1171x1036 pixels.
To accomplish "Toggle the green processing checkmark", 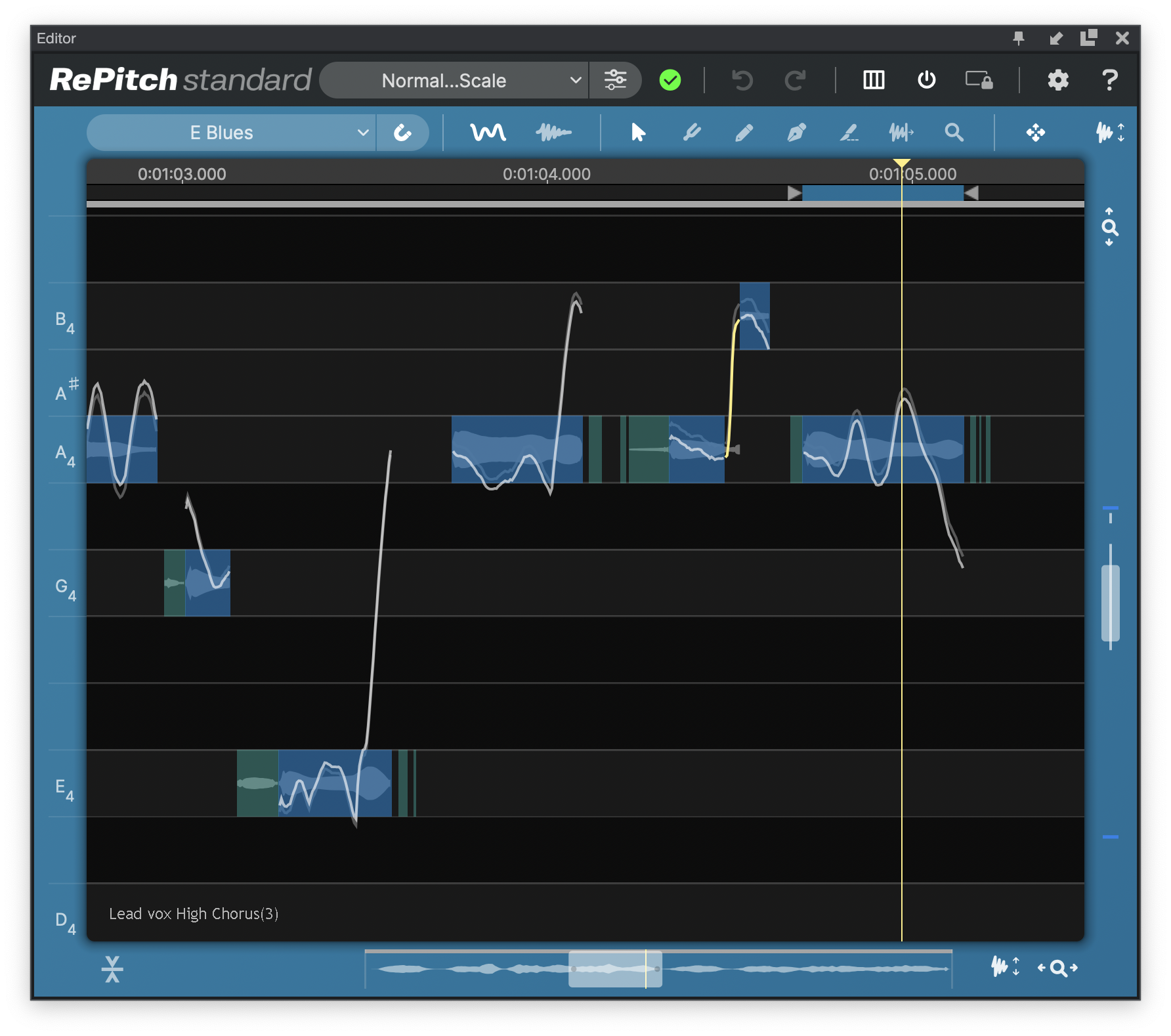I will (x=670, y=80).
